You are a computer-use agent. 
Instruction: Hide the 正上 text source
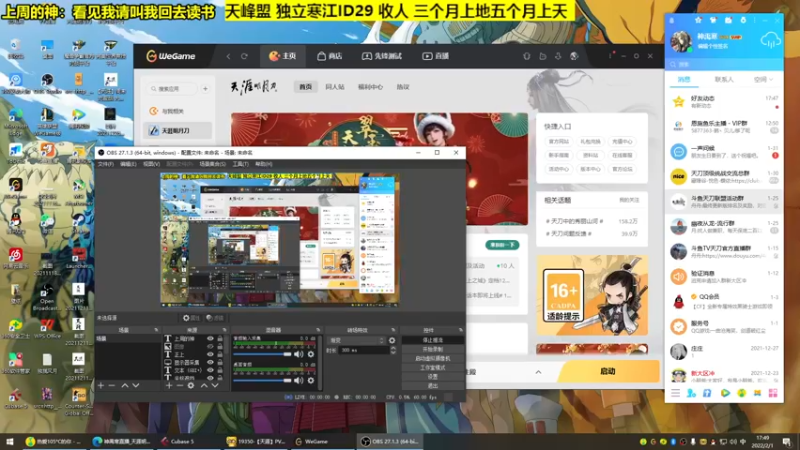(x=210, y=354)
